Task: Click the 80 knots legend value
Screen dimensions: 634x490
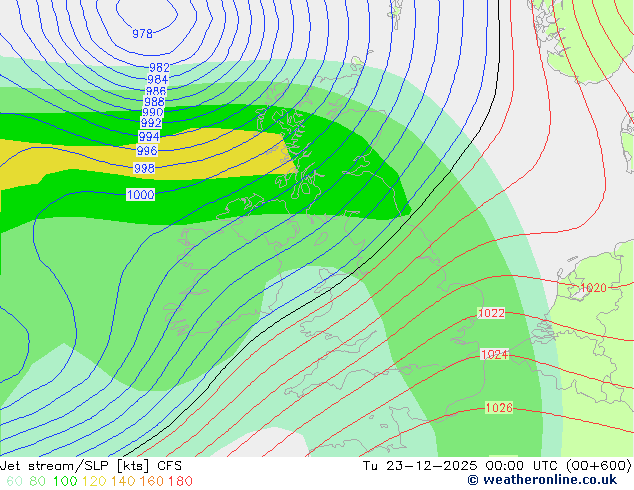Action: tap(37, 481)
